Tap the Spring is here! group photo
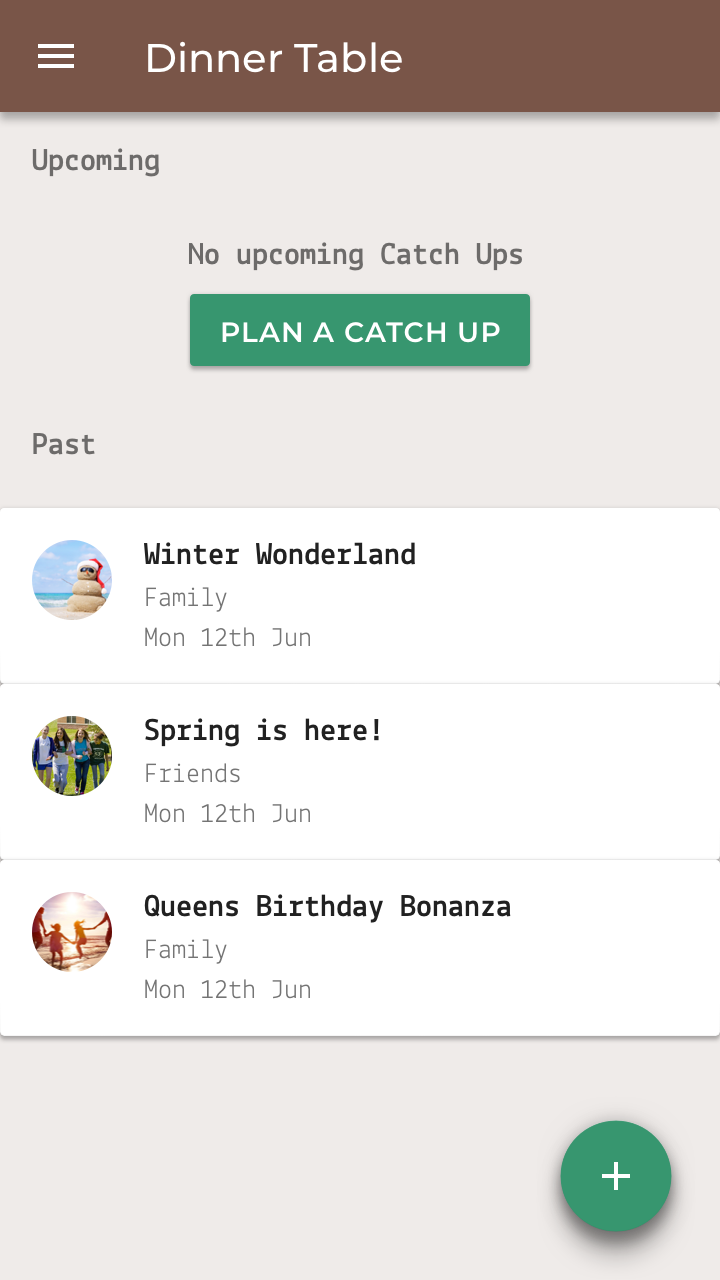This screenshot has width=720, height=1280. [x=72, y=756]
